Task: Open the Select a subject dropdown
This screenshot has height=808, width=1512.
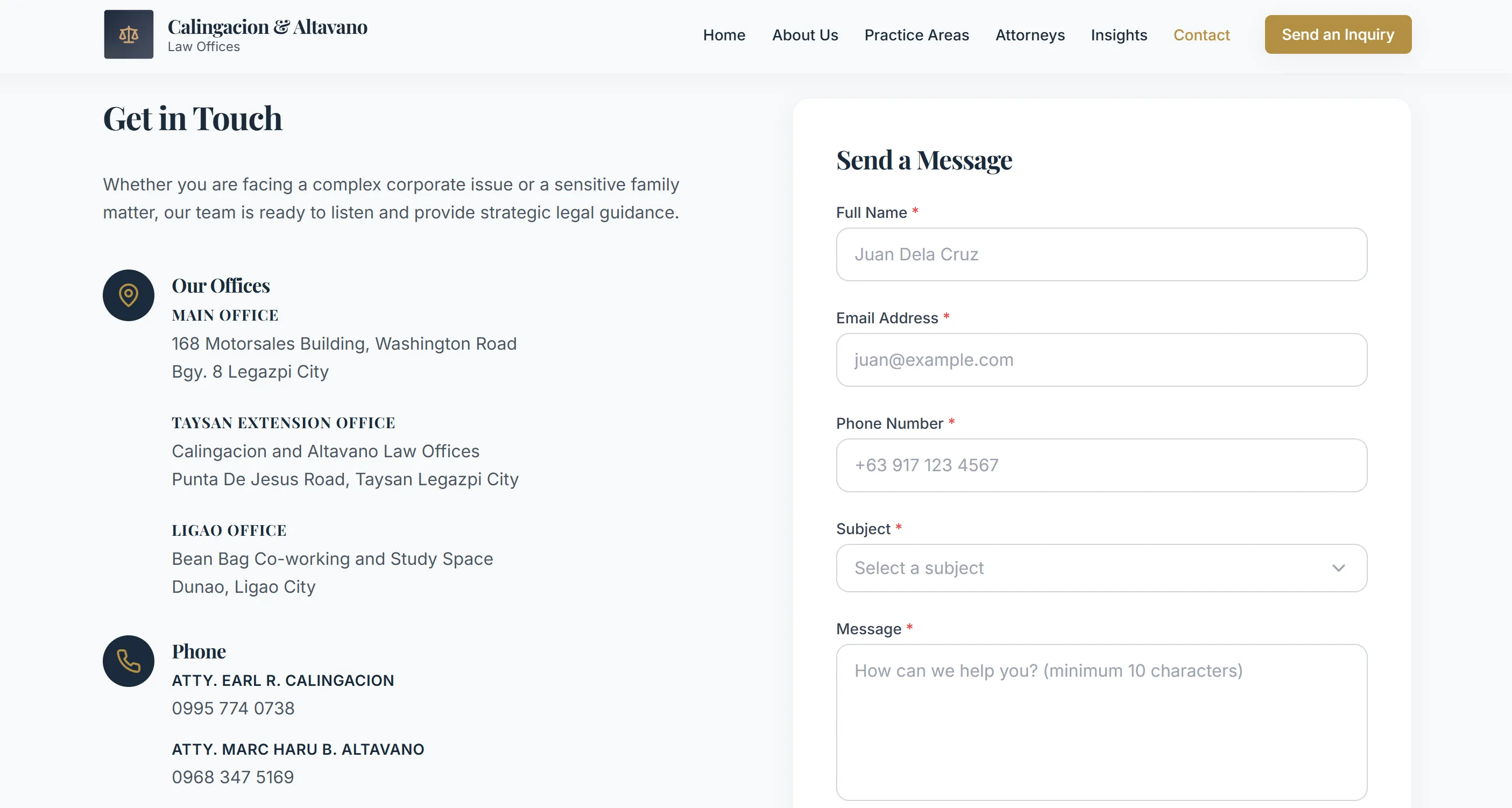Action: point(1101,568)
